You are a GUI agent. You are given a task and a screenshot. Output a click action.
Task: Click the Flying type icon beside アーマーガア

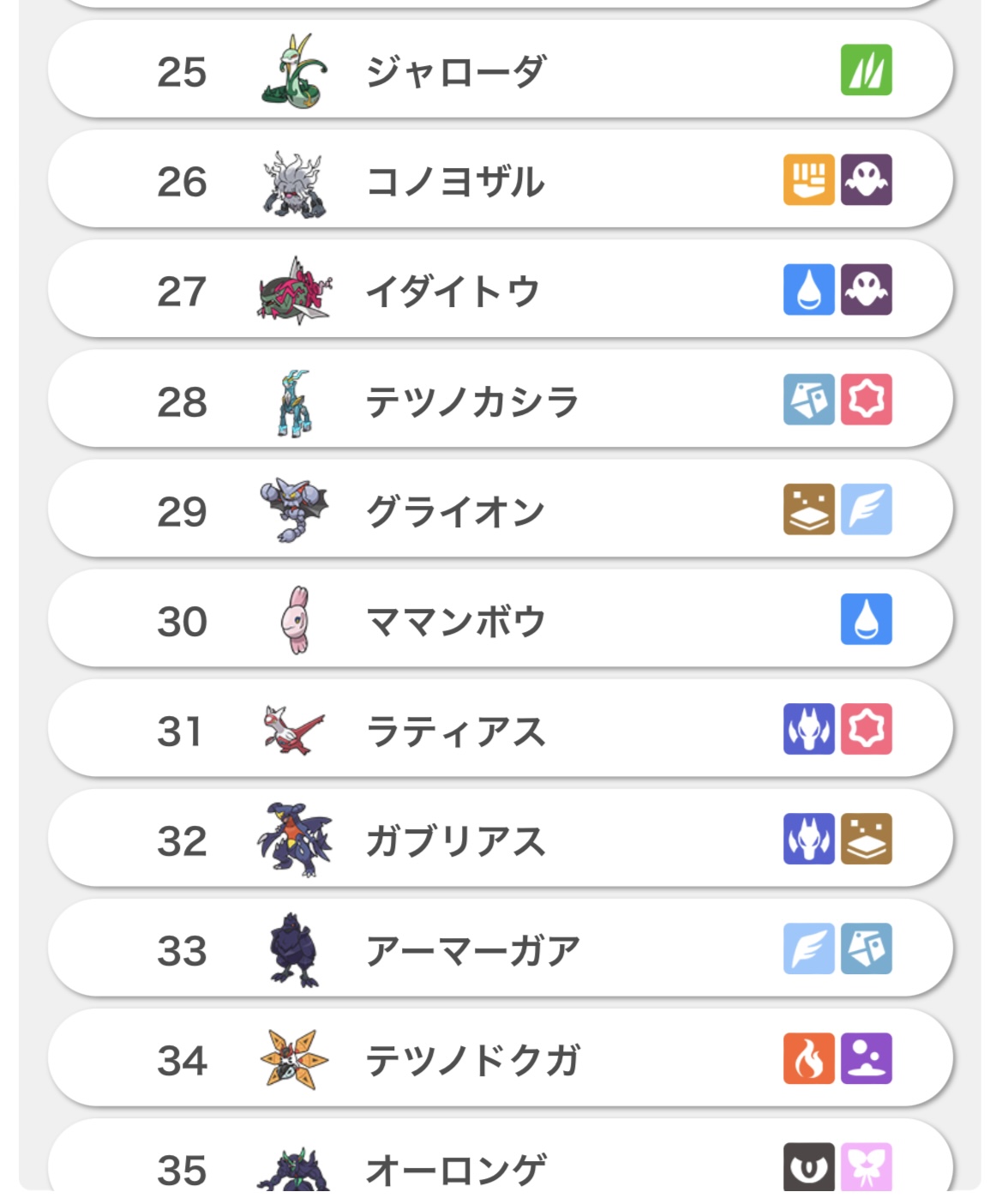808,948
